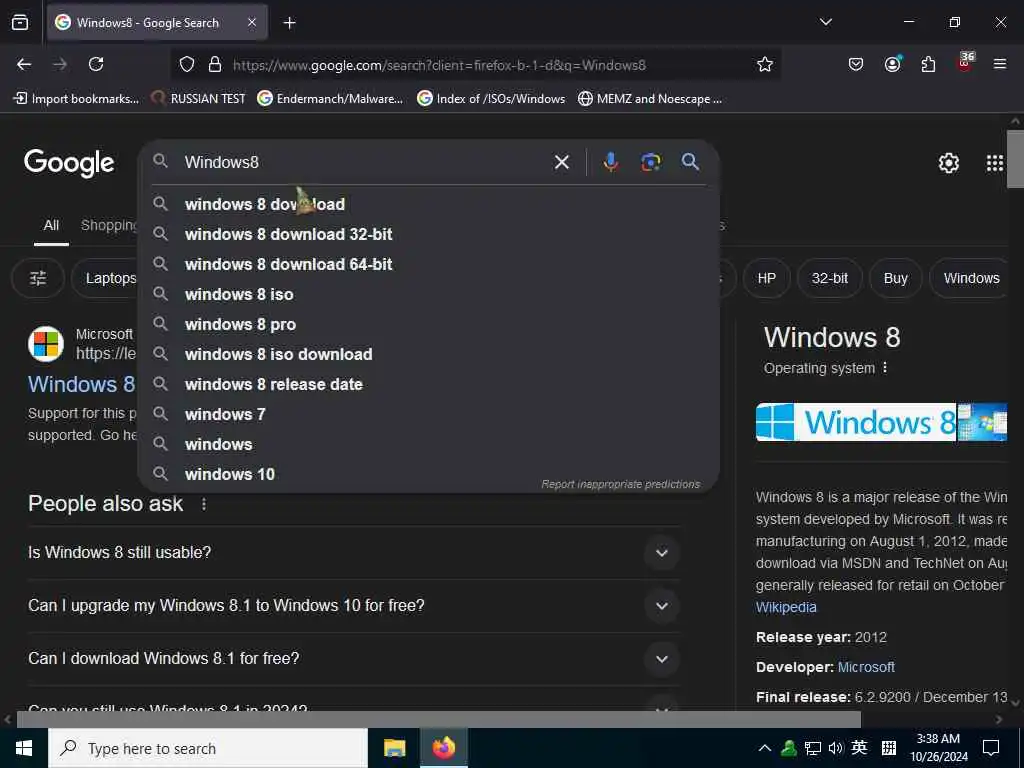The height and width of the screenshot is (768, 1024).
Task: Select suggestion 'windows 8 iso'
Action: 428,294
